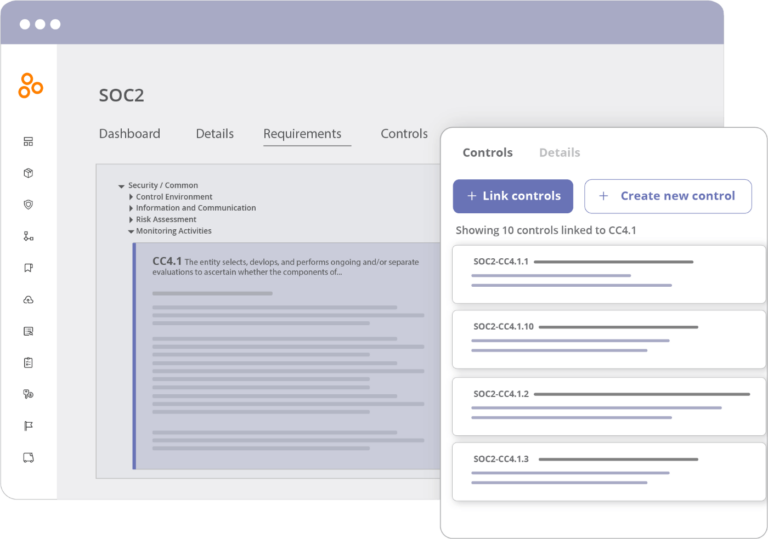The image size is (768, 539).
Task: Expand Information and Communication node
Action: point(131,208)
